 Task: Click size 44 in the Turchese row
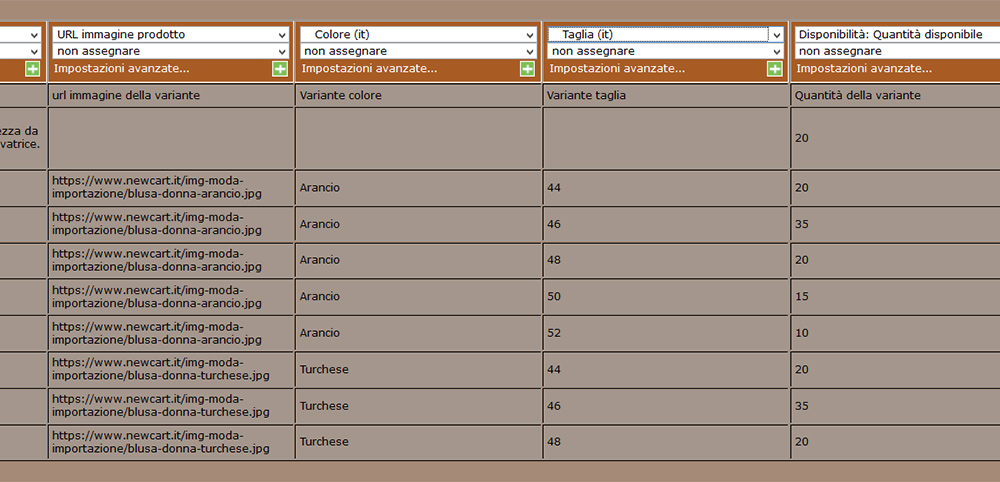tap(554, 370)
